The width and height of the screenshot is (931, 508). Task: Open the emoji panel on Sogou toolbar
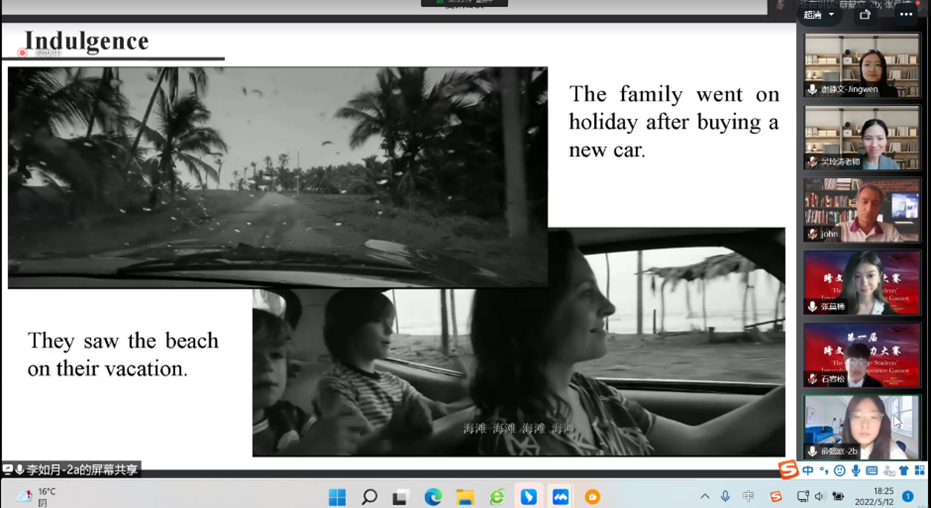coord(840,471)
